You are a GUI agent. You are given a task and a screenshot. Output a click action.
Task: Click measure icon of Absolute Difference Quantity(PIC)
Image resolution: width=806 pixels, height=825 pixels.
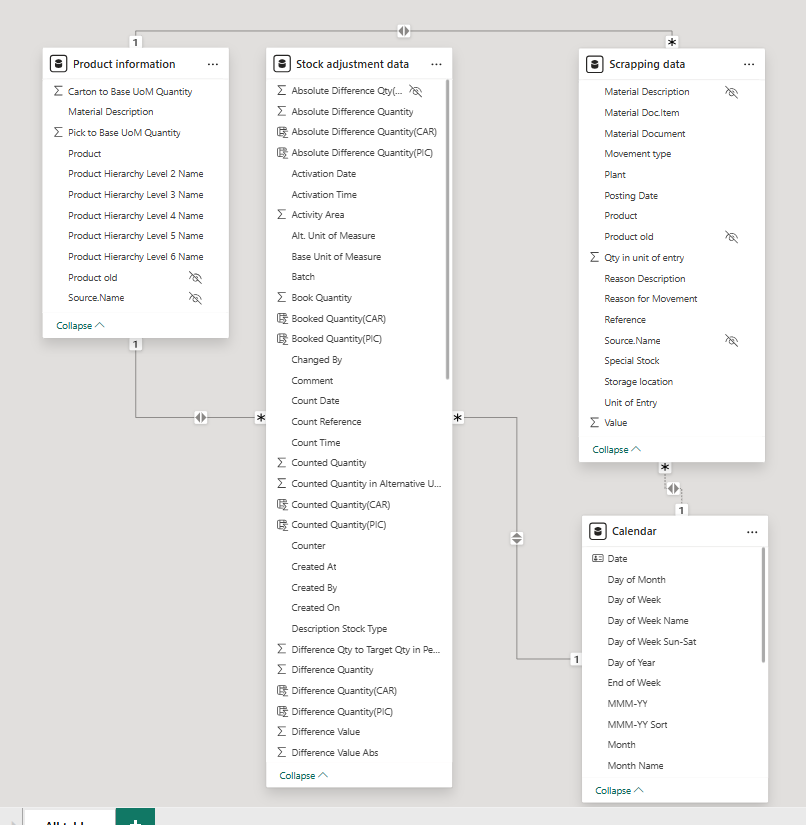click(282, 153)
